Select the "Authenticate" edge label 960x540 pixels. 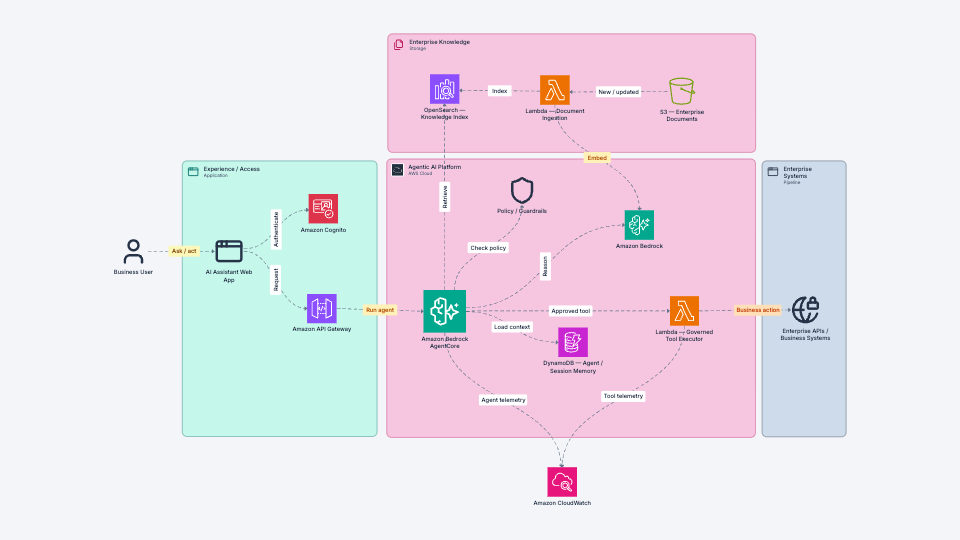[276, 230]
